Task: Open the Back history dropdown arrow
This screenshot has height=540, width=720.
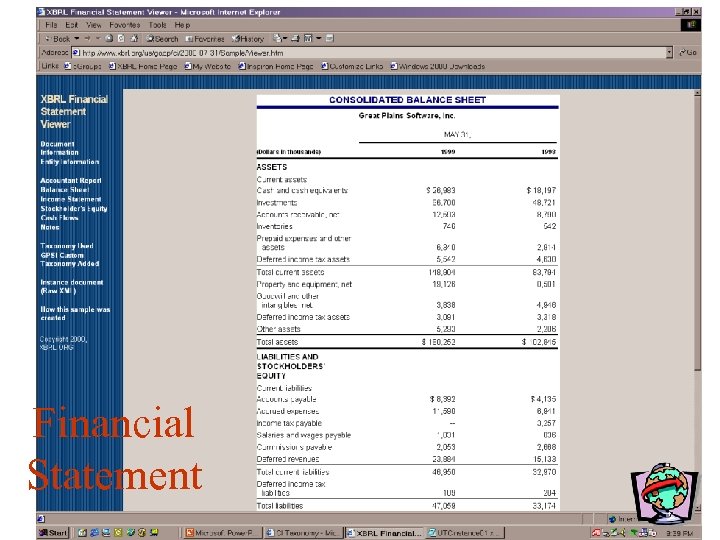Action: (77, 39)
